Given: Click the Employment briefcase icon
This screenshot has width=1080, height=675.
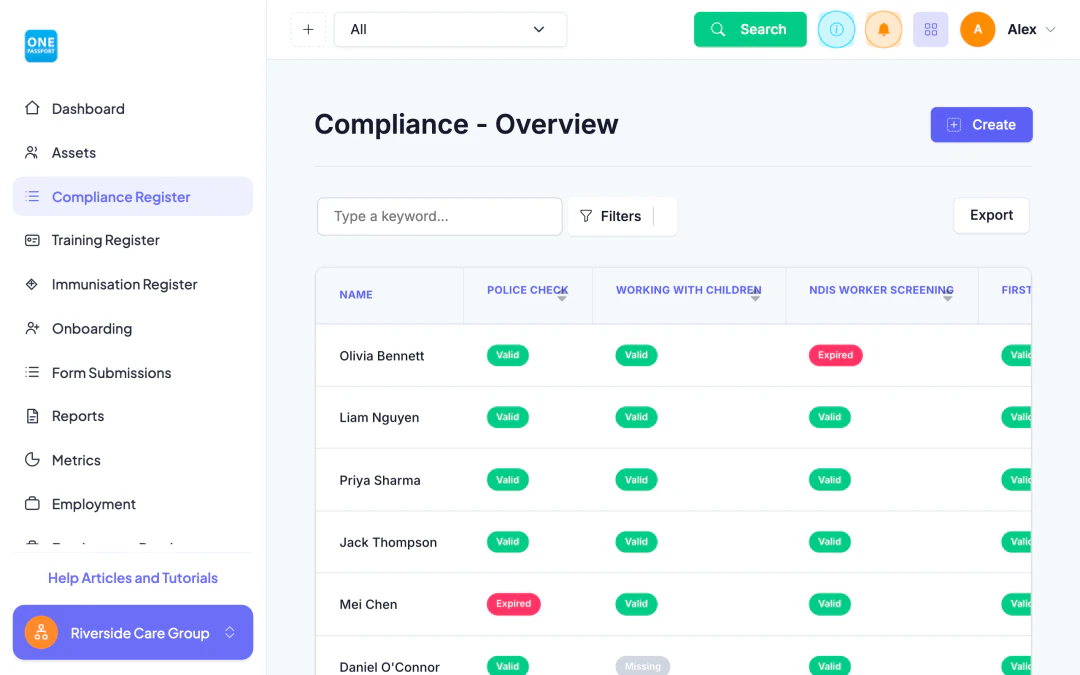Looking at the screenshot, I should [x=32, y=503].
